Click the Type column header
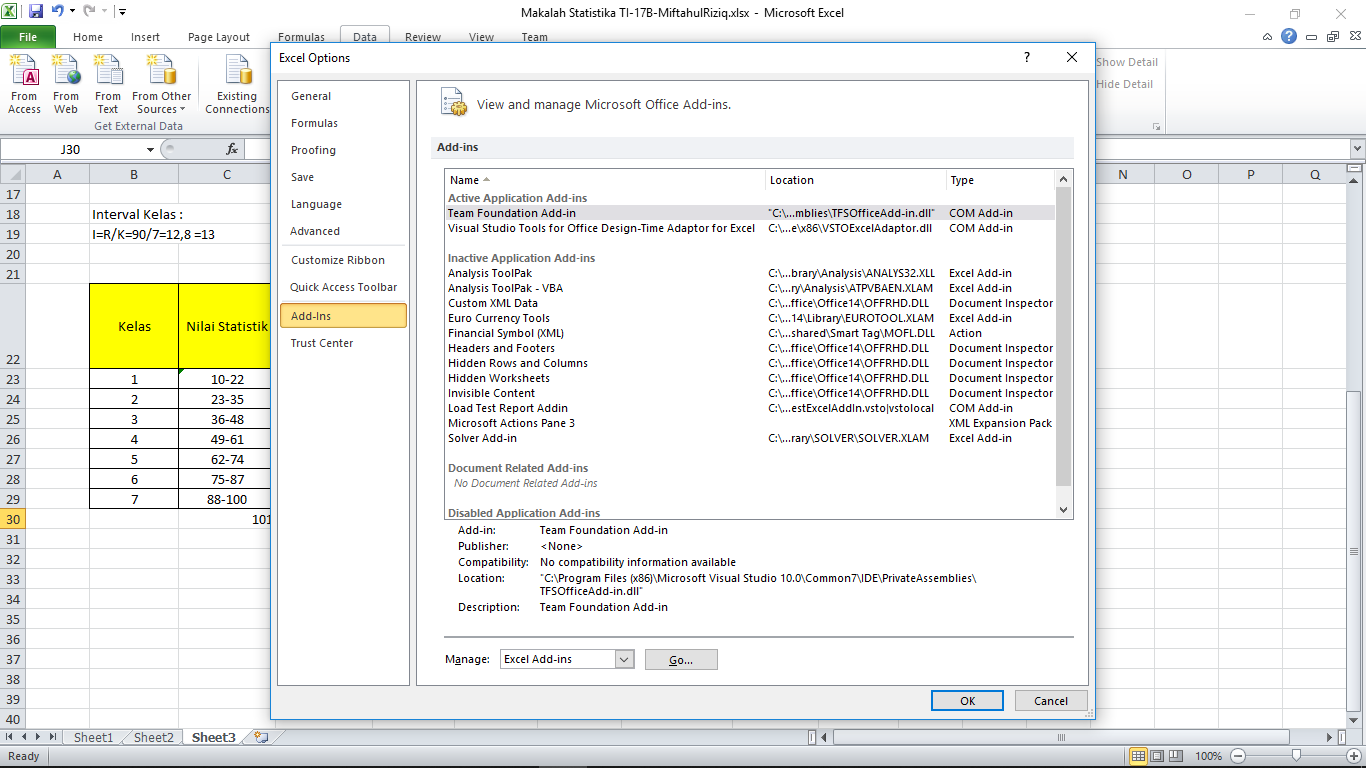The image size is (1366, 768). click(x=1000, y=180)
